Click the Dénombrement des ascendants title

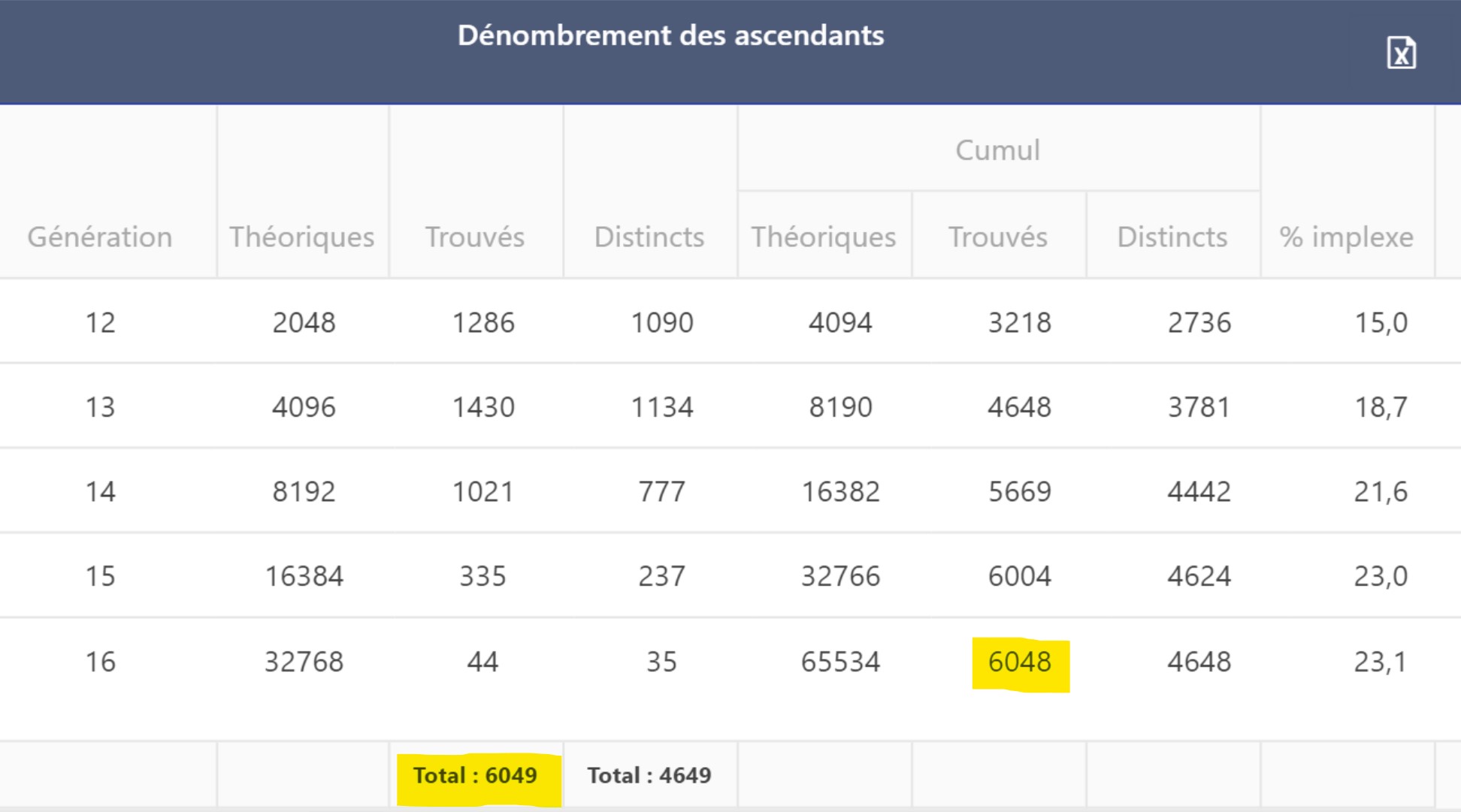click(x=670, y=36)
